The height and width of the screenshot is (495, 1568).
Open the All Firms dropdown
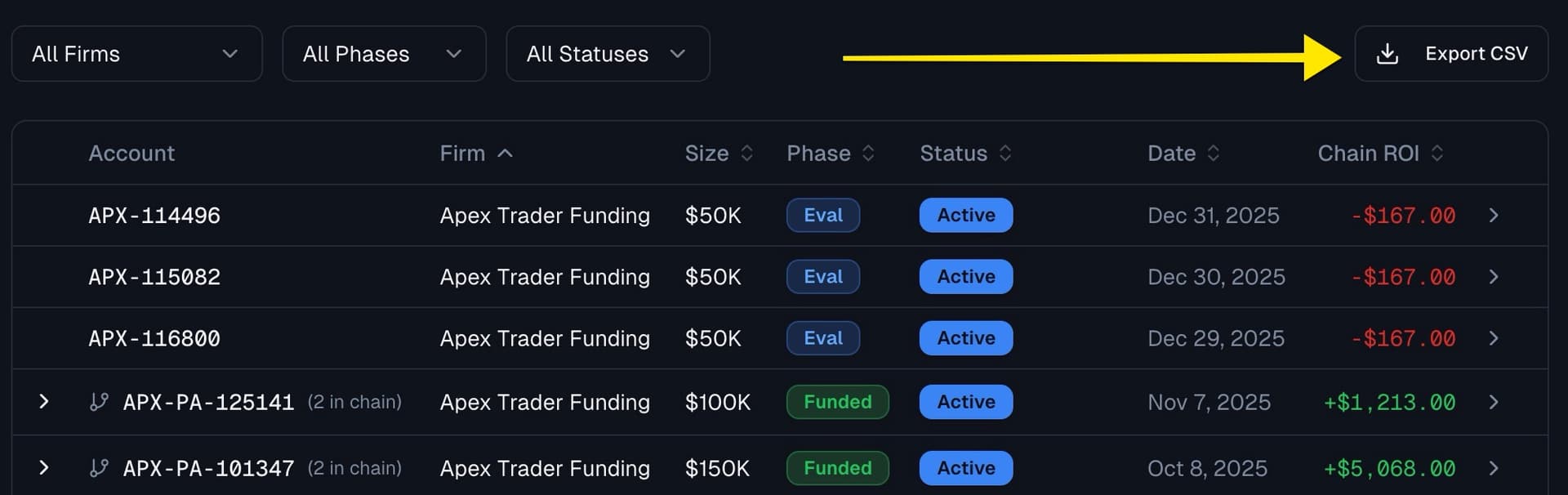coord(136,53)
